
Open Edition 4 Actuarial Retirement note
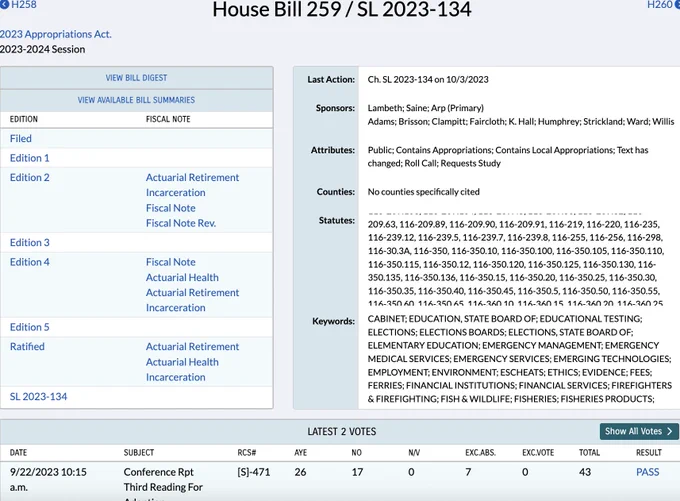coord(192,293)
